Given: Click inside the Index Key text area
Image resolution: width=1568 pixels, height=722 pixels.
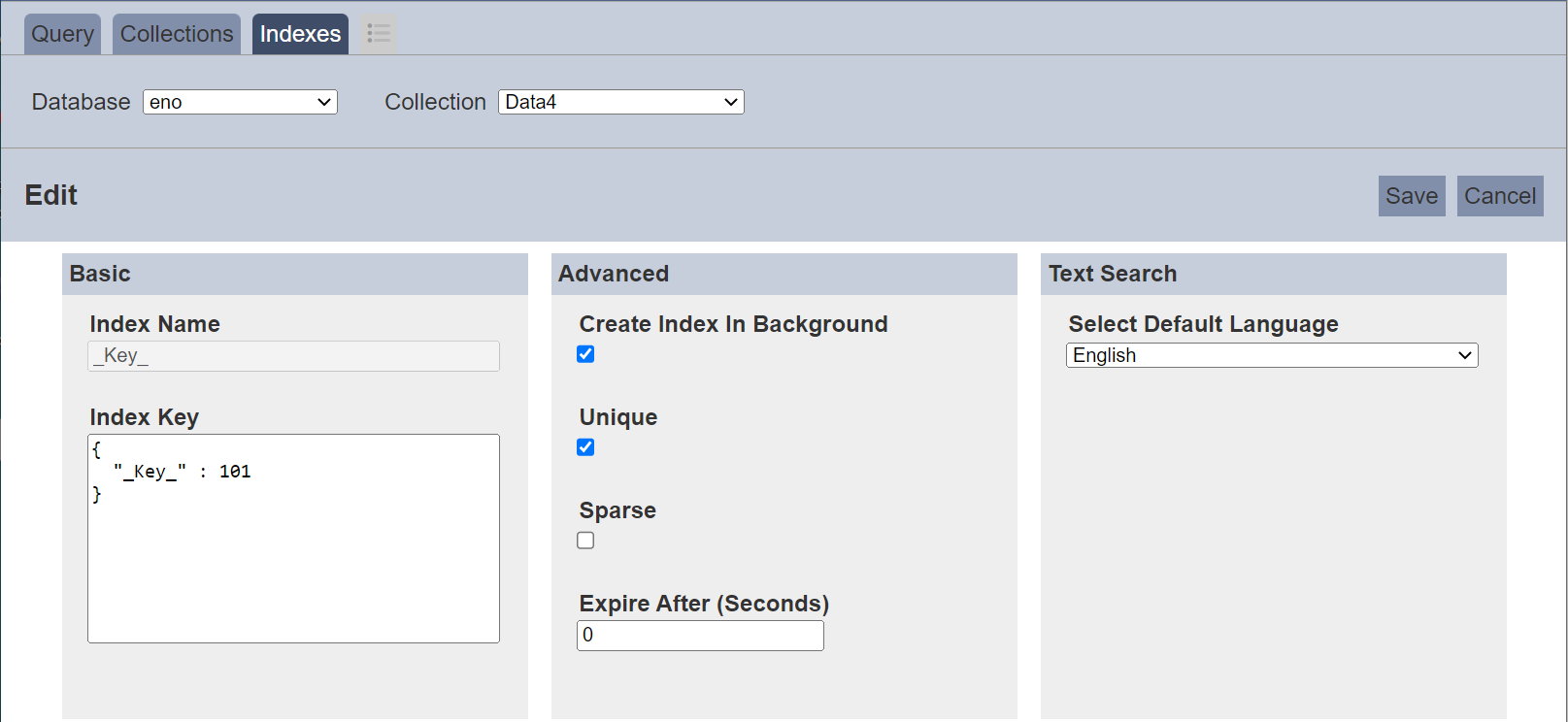Looking at the screenshot, I should [x=293, y=539].
